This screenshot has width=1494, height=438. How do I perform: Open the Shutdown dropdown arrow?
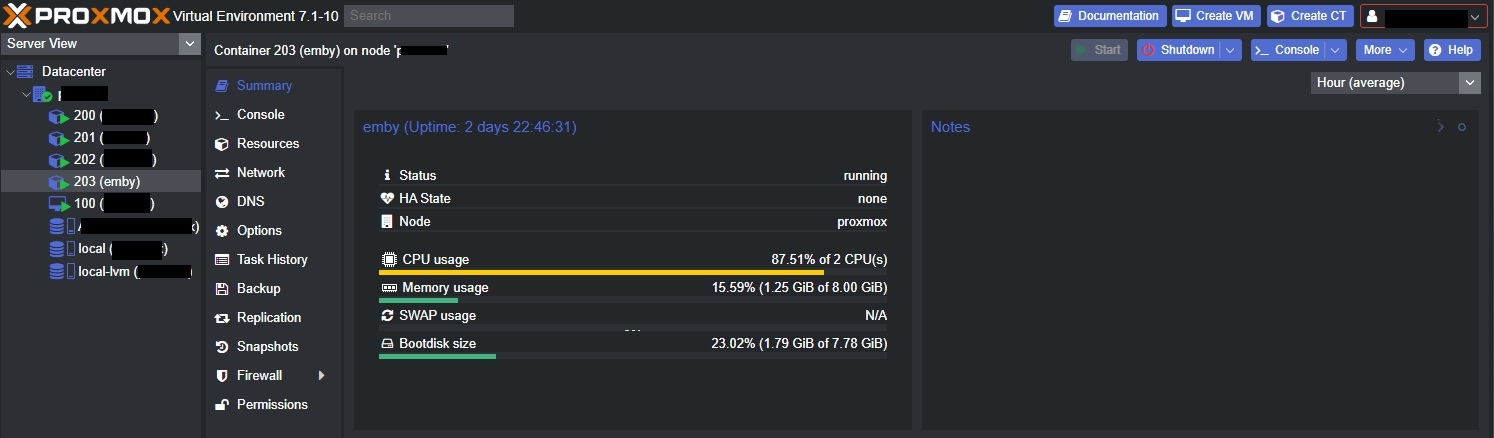click(x=1231, y=50)
